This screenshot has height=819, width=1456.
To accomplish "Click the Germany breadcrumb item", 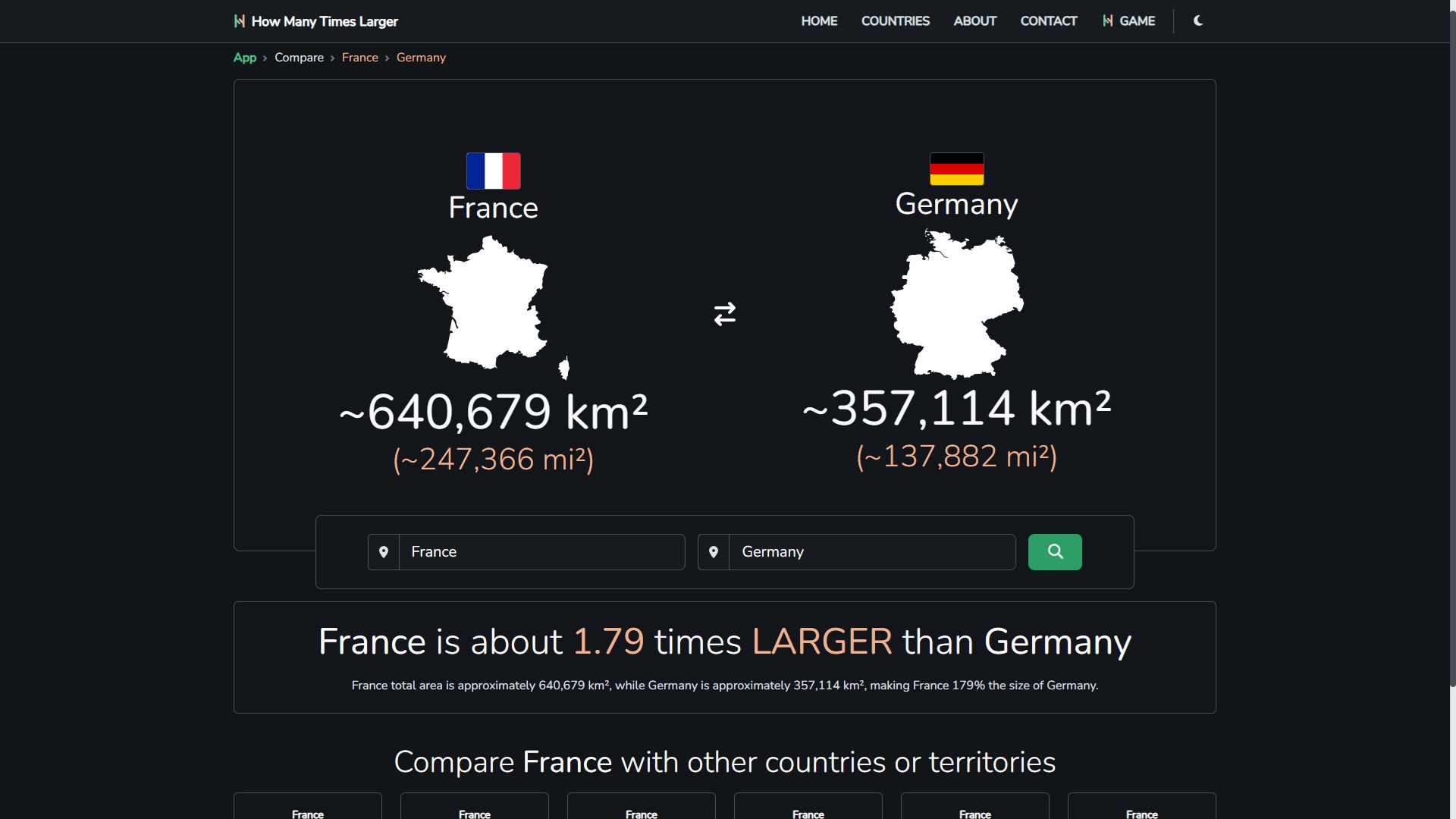I will coord(421,57).
